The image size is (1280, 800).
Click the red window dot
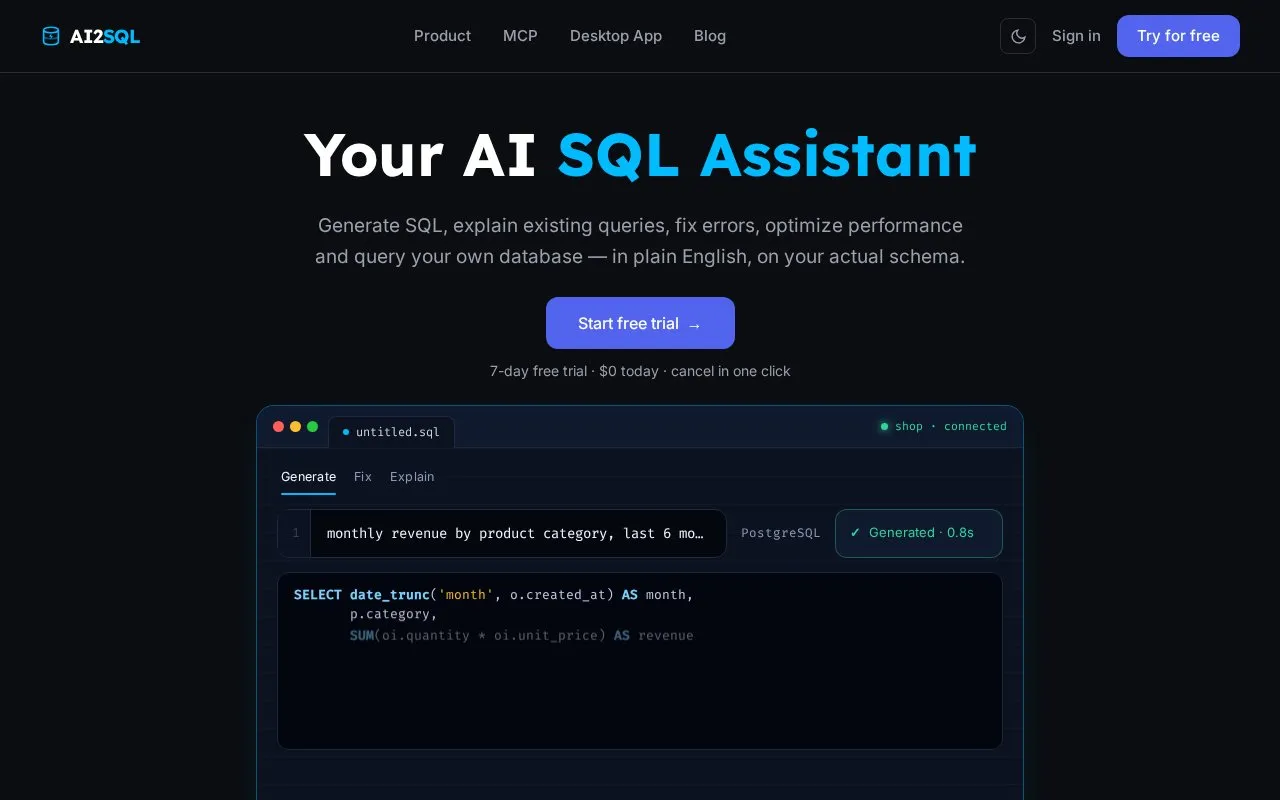click(278, 427)
